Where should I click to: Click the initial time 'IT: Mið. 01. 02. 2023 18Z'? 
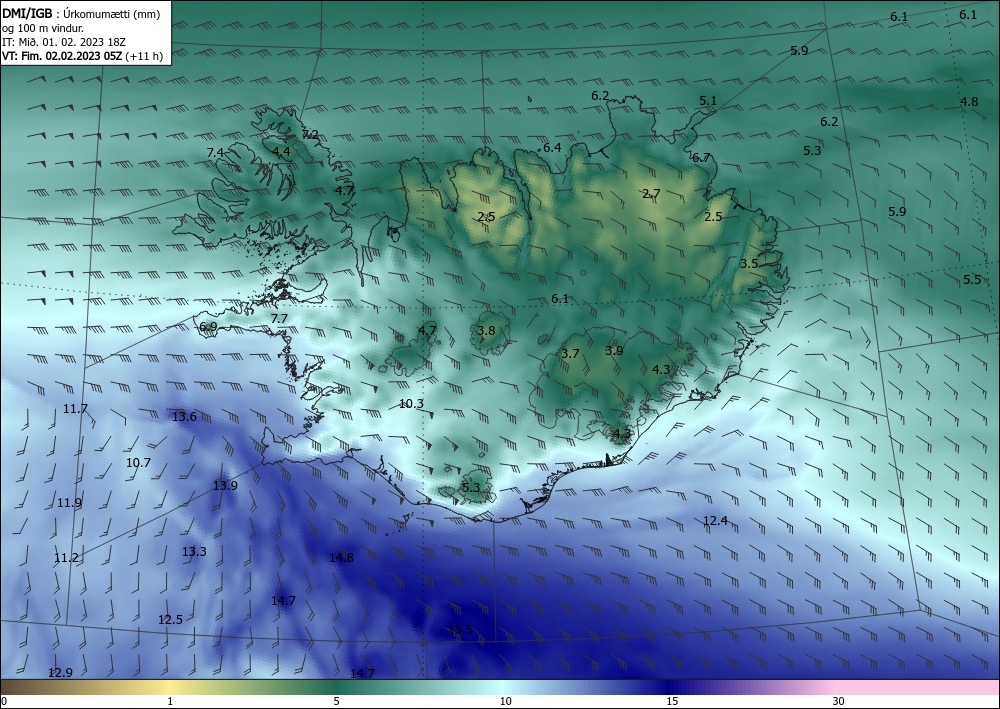click(64, 42)
